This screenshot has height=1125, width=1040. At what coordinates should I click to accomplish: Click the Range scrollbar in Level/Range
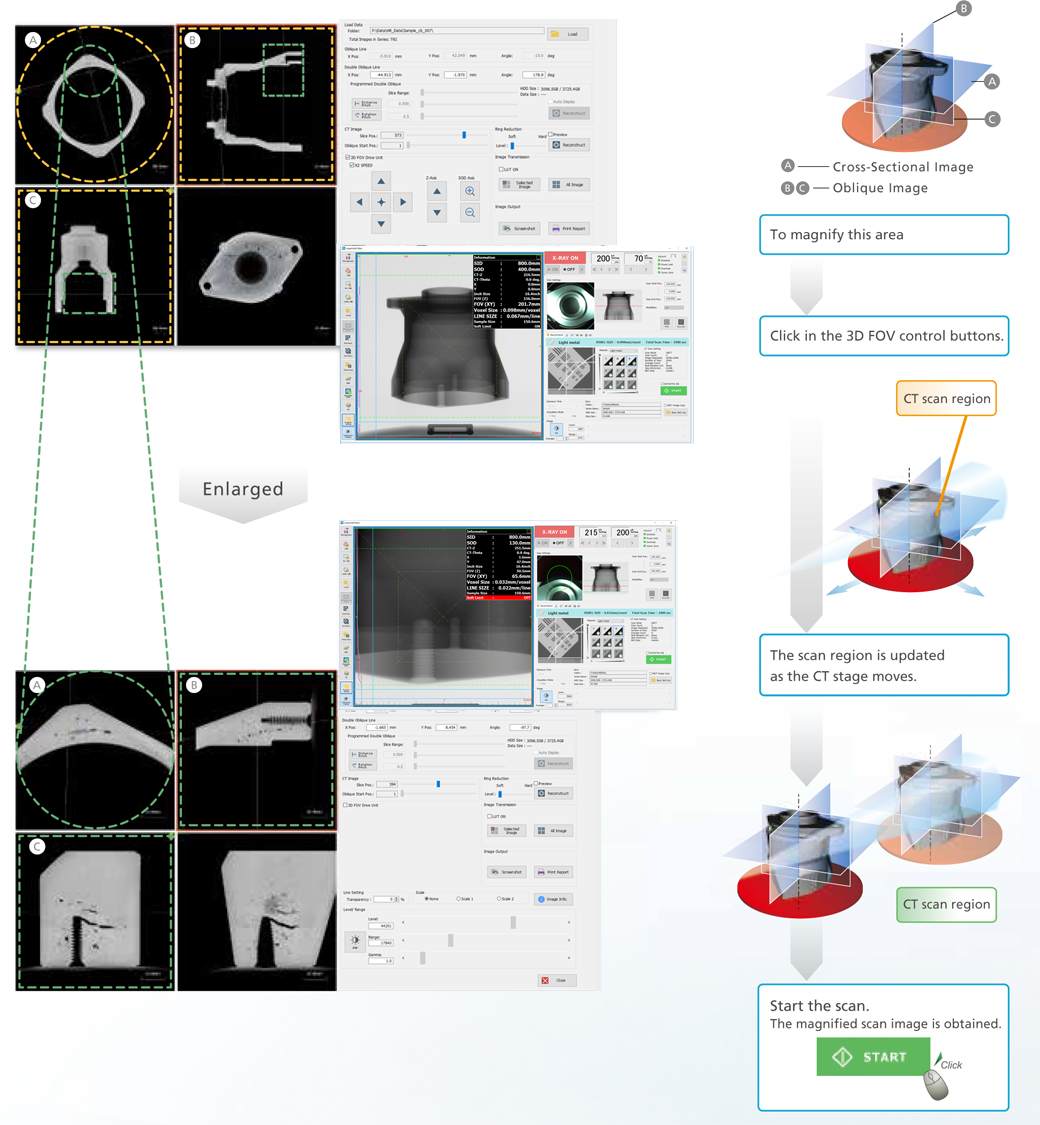486,940
